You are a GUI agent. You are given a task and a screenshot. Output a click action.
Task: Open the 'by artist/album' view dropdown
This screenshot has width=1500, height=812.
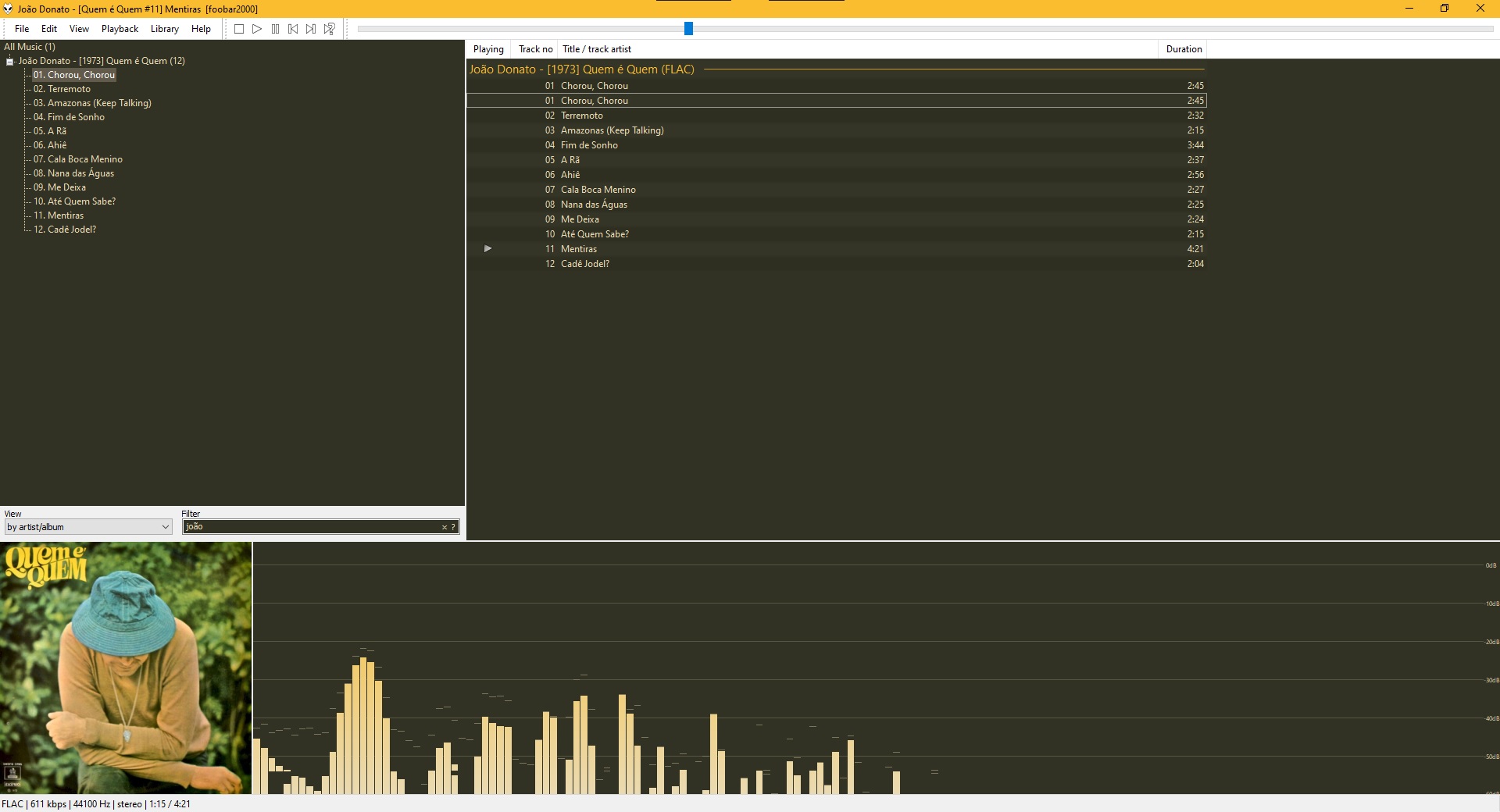(88, 527)
